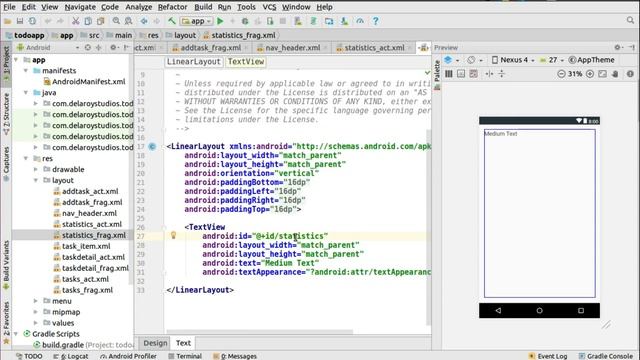640x360 pixels.
Task: Show warnings and errors icon in Preview
Action: pos(630,74)
